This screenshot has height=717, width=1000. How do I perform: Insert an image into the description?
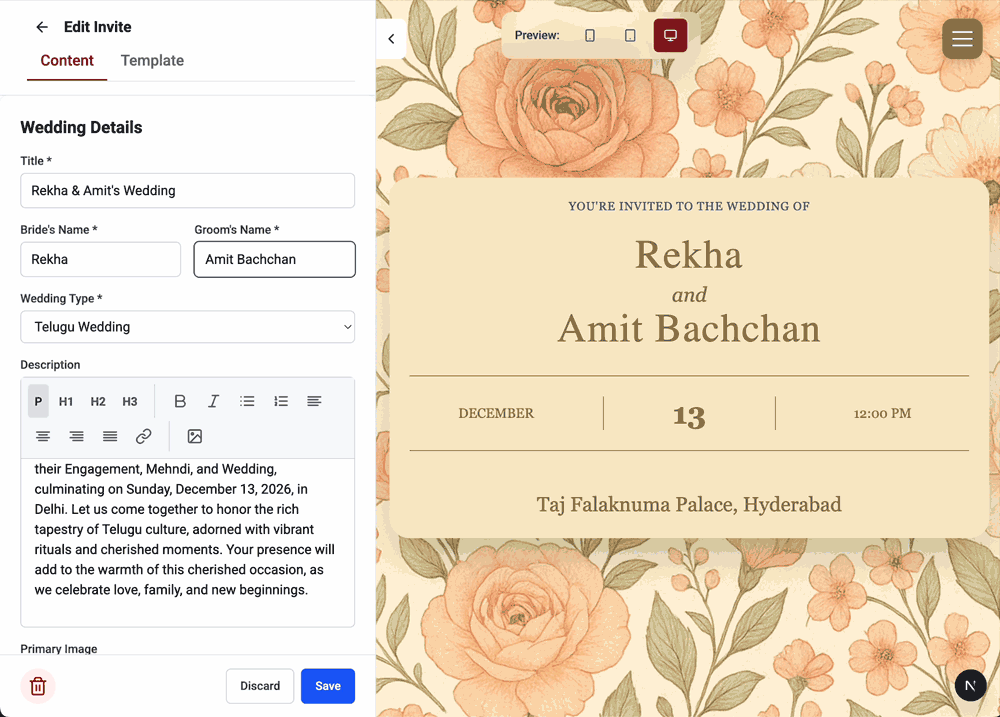194,436
